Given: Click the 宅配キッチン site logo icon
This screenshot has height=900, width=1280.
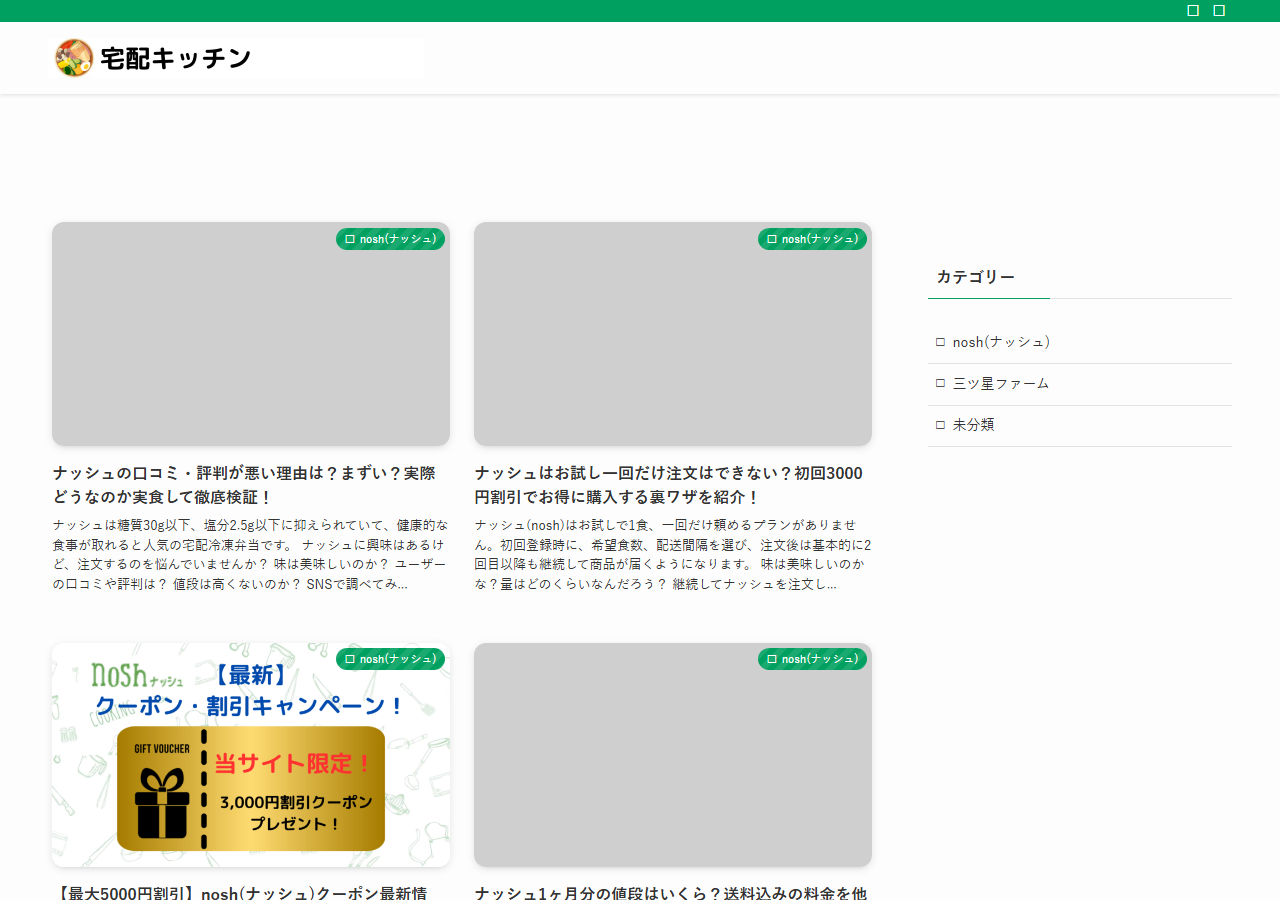Looking at the screenshot, I should click(x=74, y=58).
